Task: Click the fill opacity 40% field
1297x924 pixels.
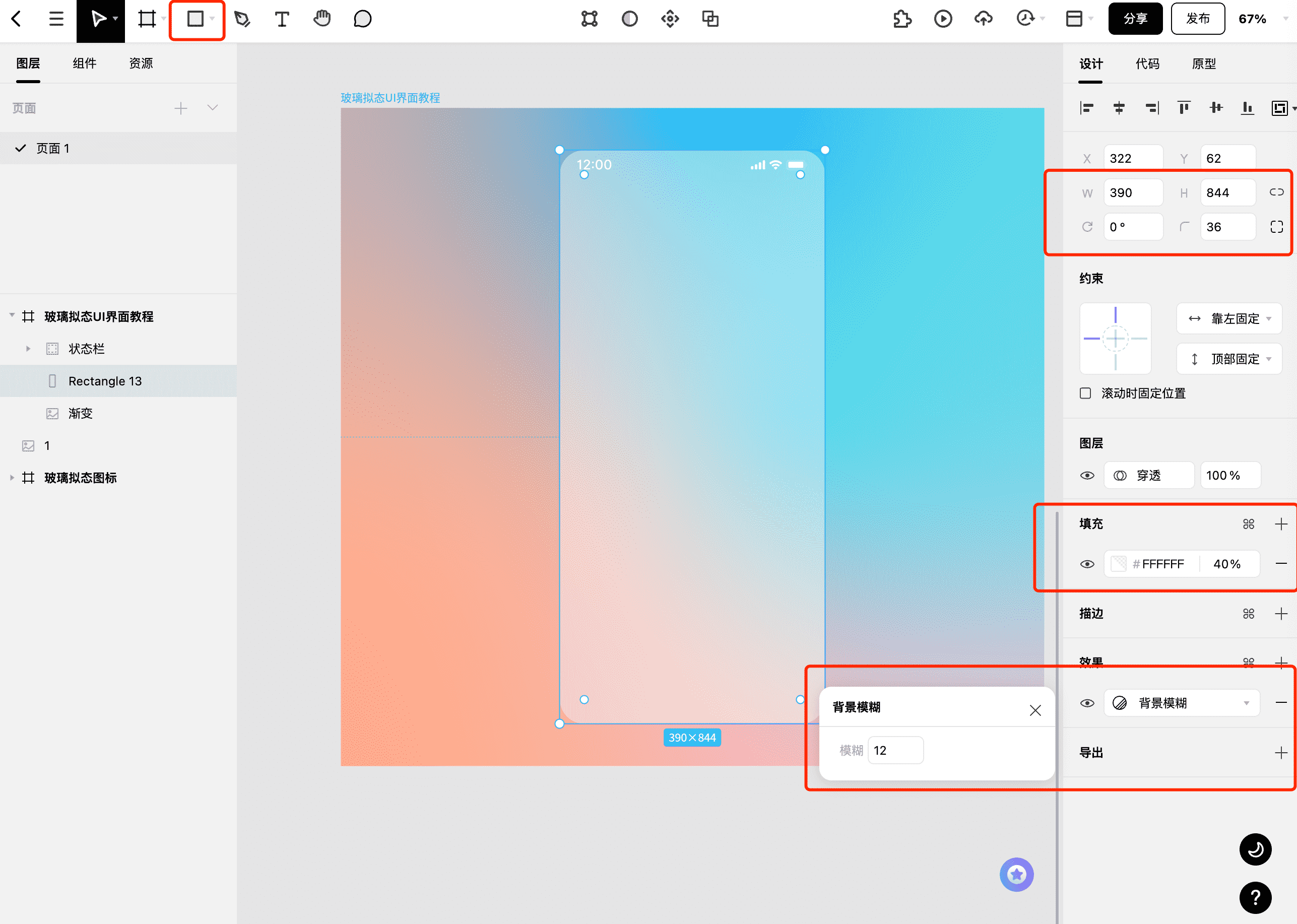Action: tap(1227, 564)
